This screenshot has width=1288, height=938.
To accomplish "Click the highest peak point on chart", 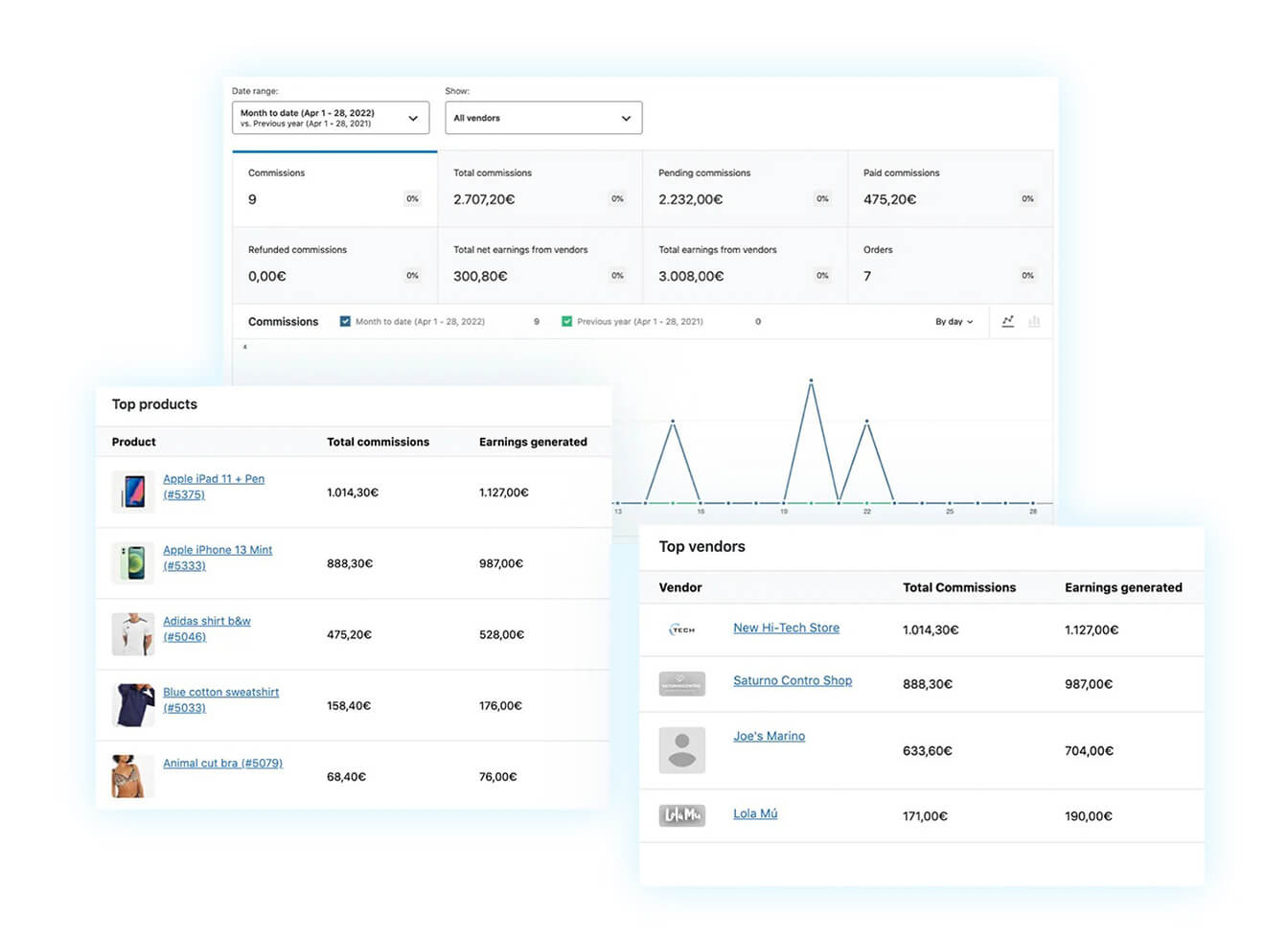I will pos(811,380).
